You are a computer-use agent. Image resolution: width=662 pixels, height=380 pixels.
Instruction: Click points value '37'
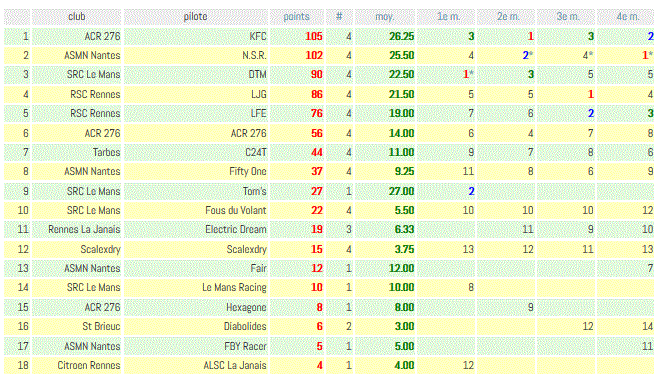317,171
